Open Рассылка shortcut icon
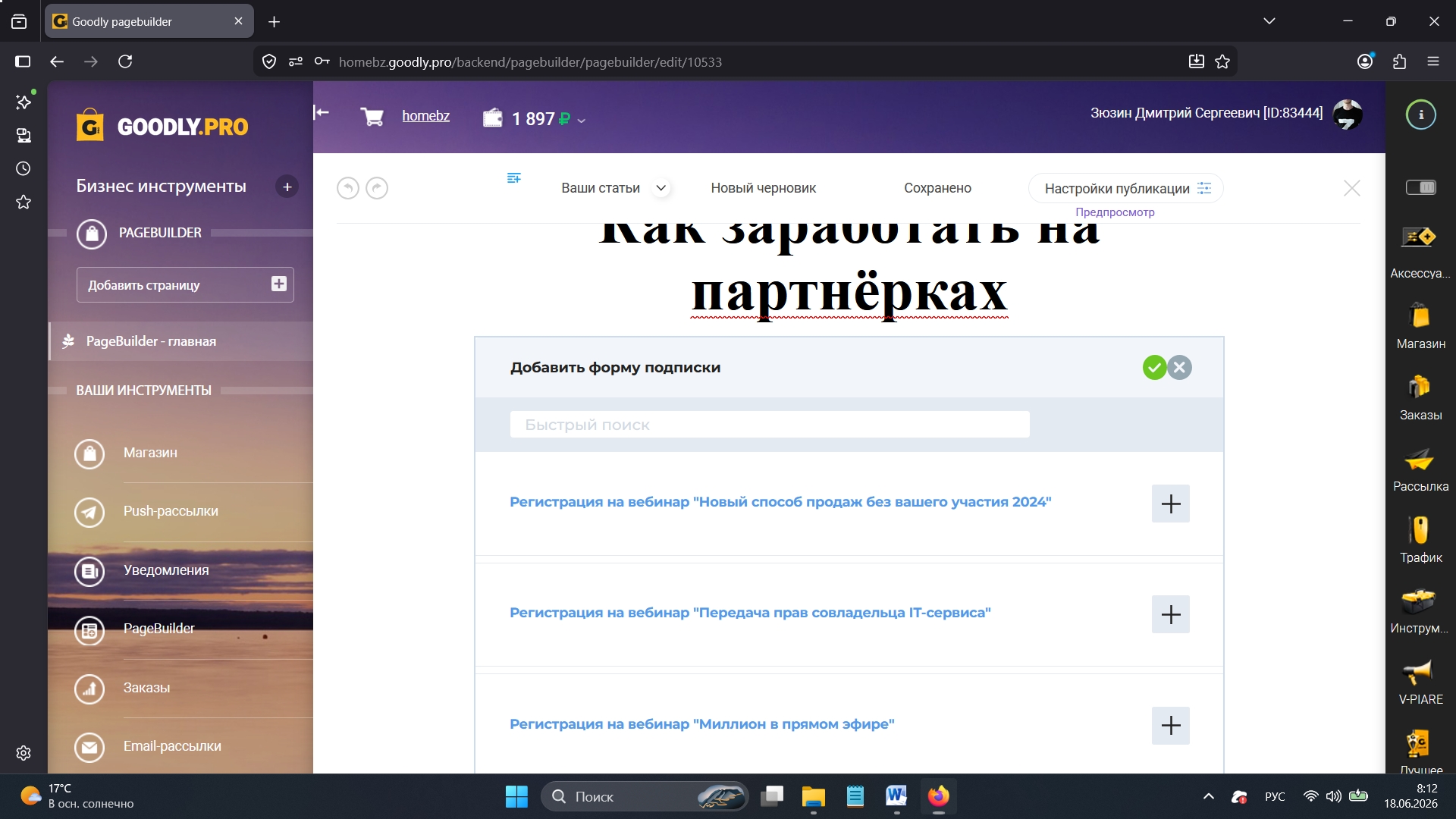This screenshot has height=819, width=1456. (1419, 460)
